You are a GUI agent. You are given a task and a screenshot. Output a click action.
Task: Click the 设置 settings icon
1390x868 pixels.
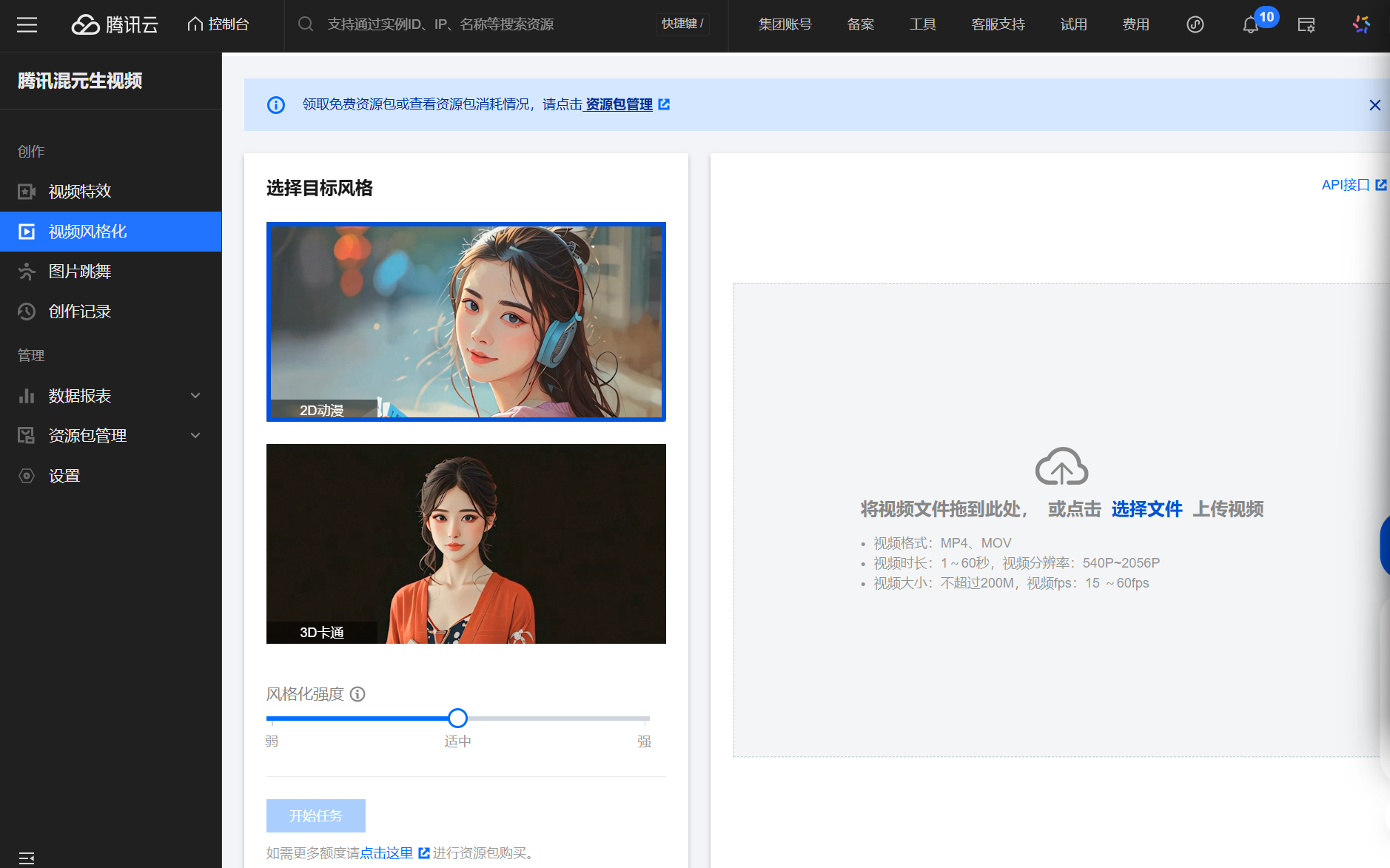[x=27, y=476]
